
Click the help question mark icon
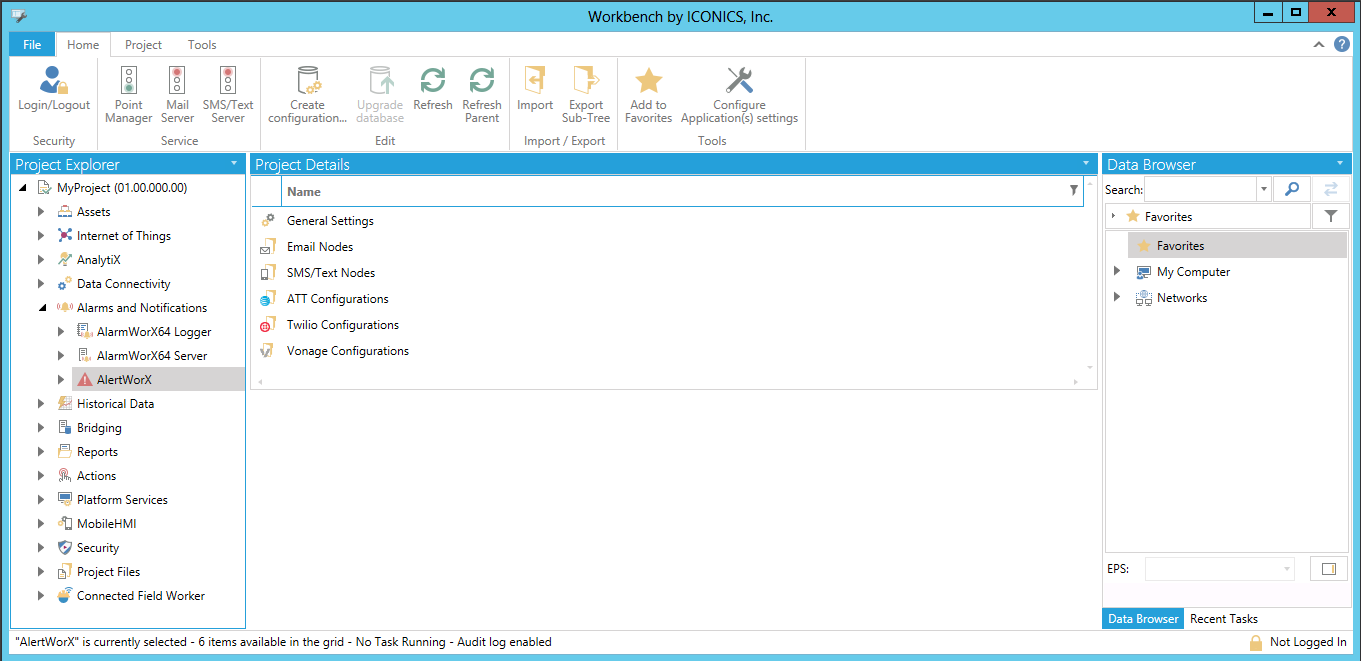click(x=1341, y=44)
